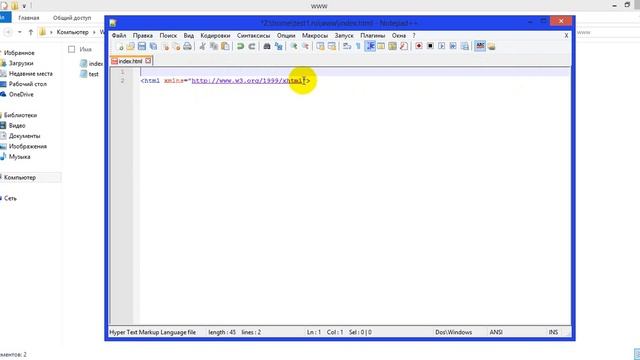Open the Правка menu

pos(142,36)
